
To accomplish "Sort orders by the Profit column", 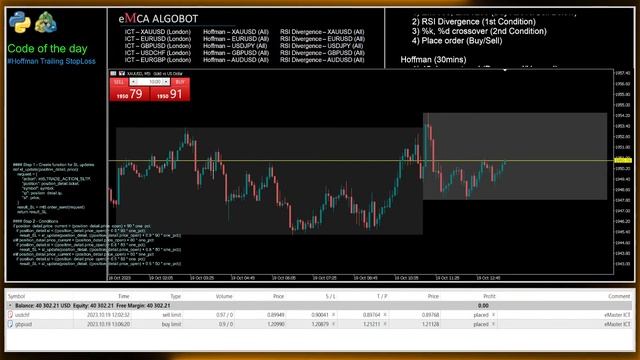I will [489, 296].
